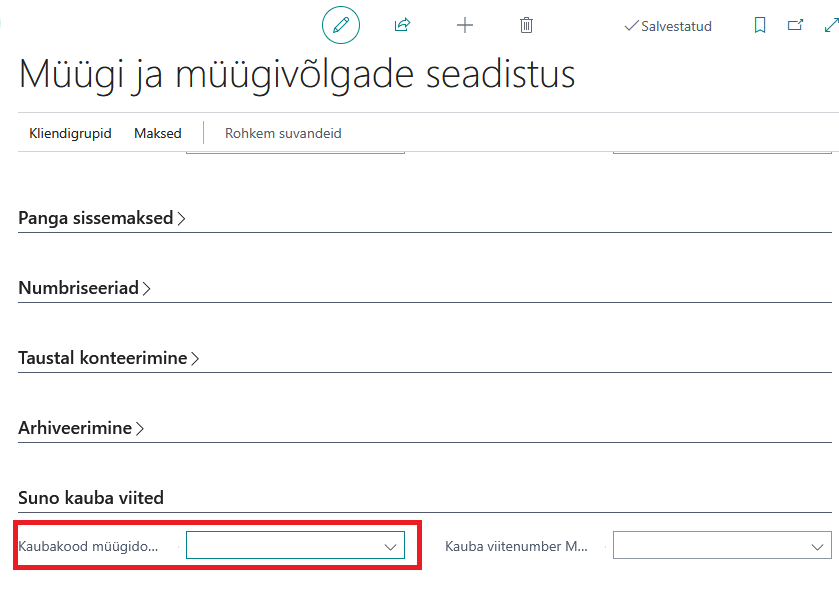Open the Maksed menu item
The width and height of the screenshot is (839, 606).
pos(158,133)
